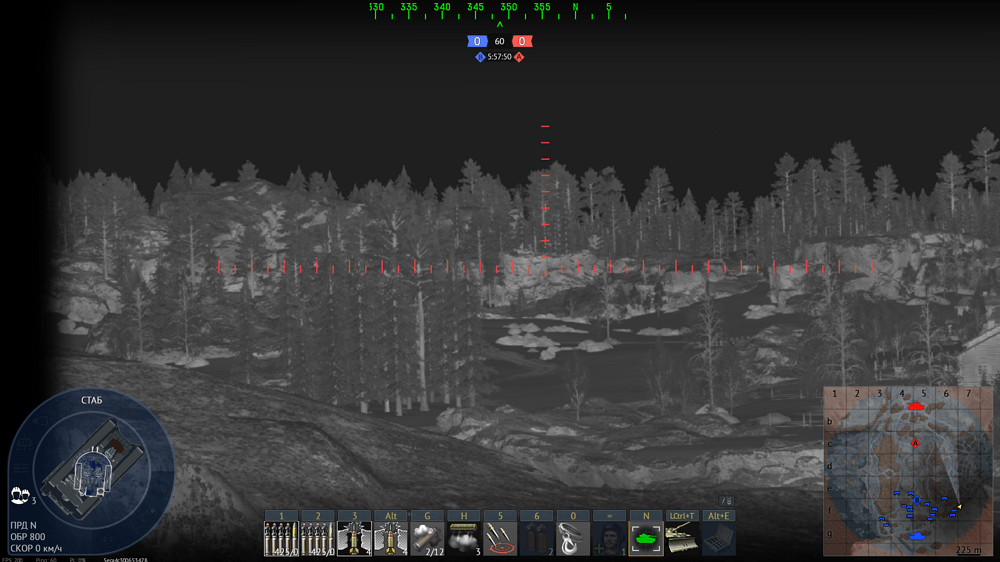Call the artillery strike in slot 5
This screenshot has width=1000, height=562.
pos(500,538)
